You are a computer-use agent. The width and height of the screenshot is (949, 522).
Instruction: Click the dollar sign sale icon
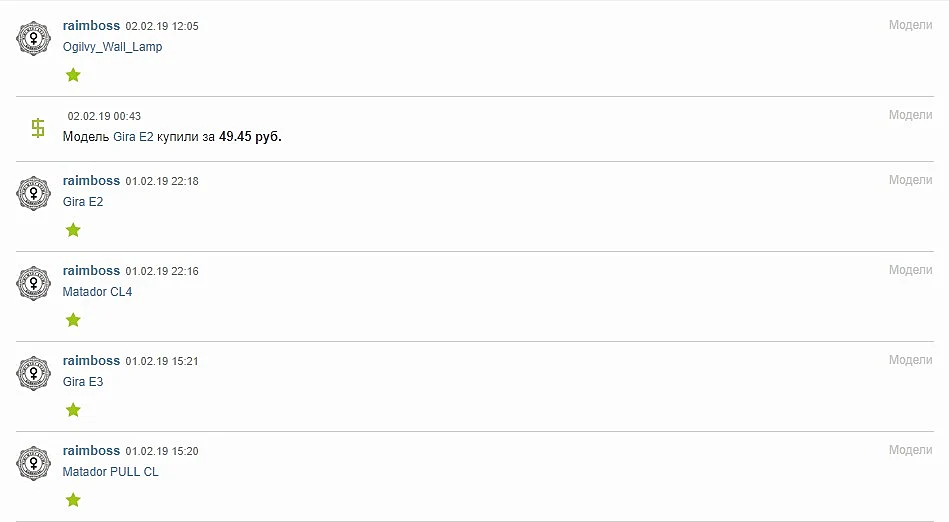tap(38, 128)
